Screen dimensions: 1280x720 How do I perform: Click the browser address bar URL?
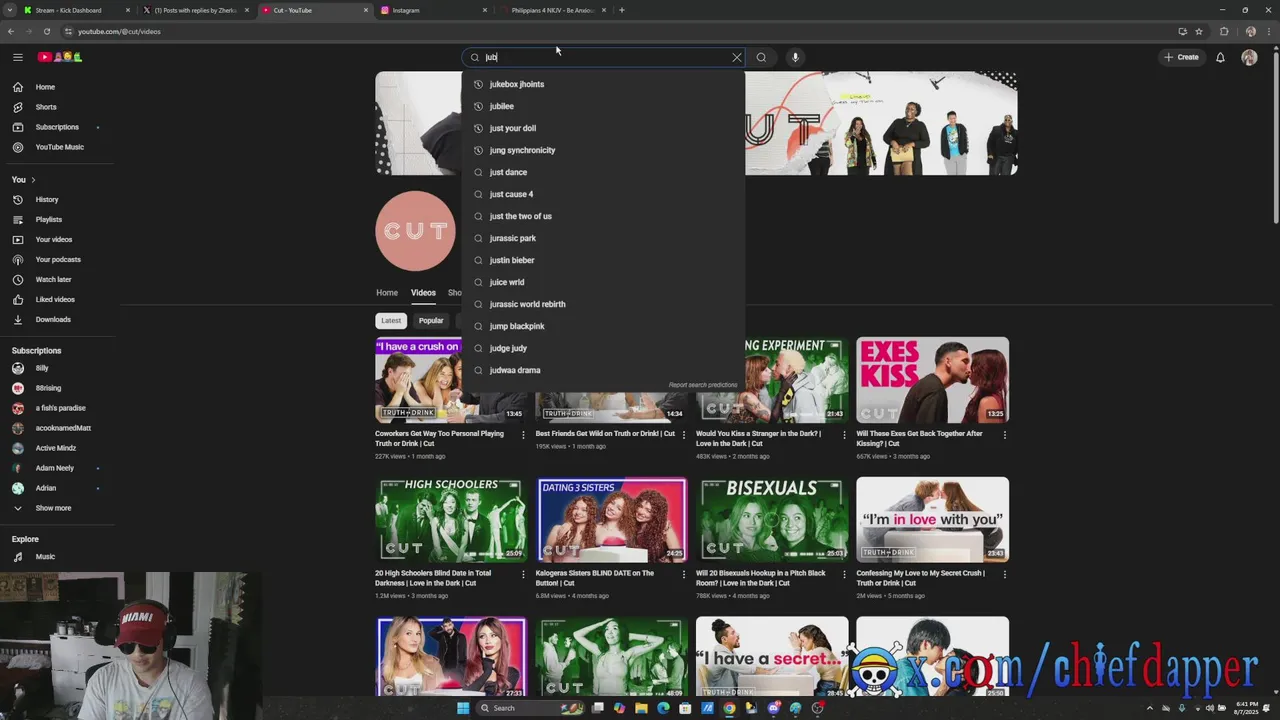119,31
